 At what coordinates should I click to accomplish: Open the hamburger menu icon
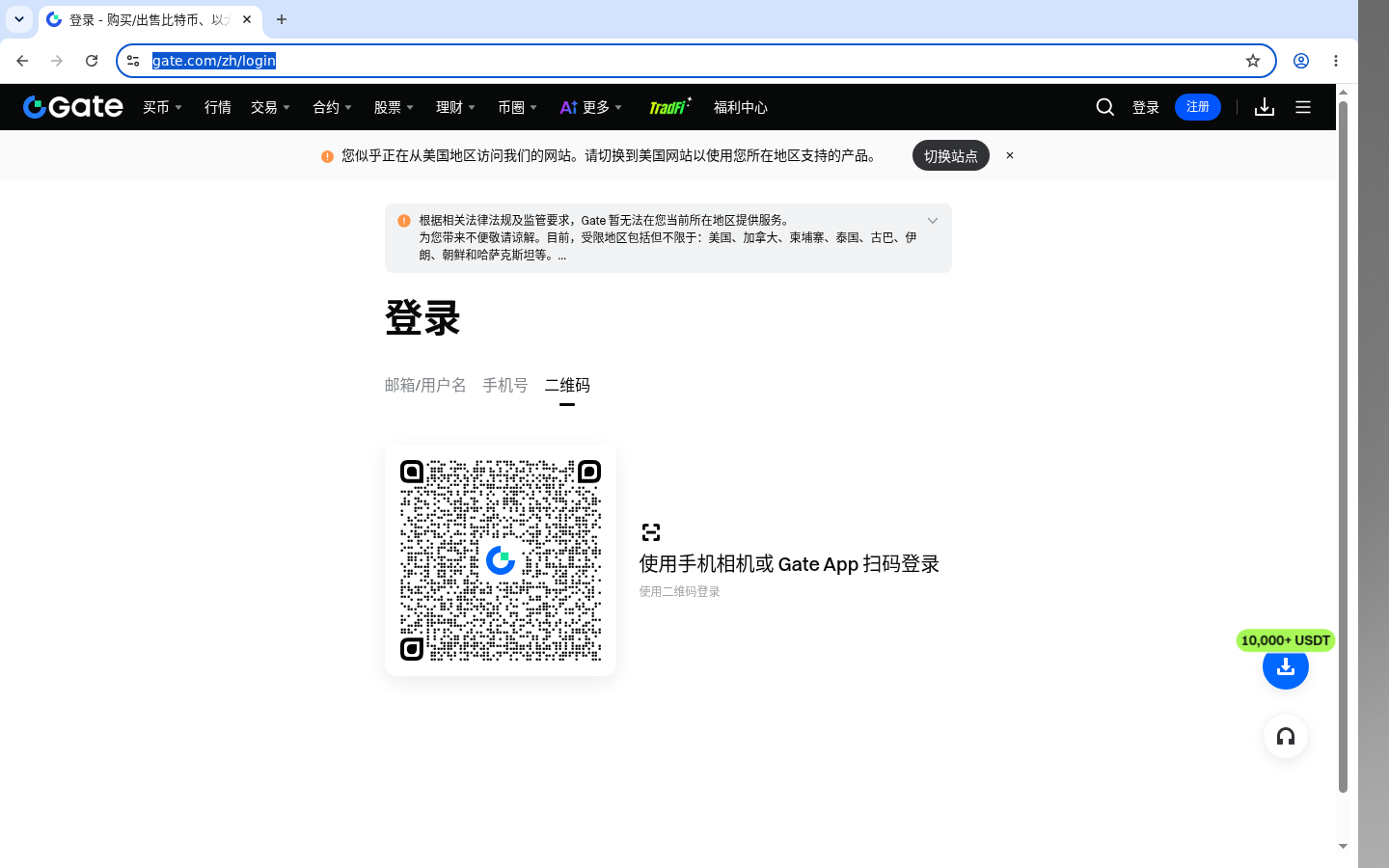tap(1303, 107)
